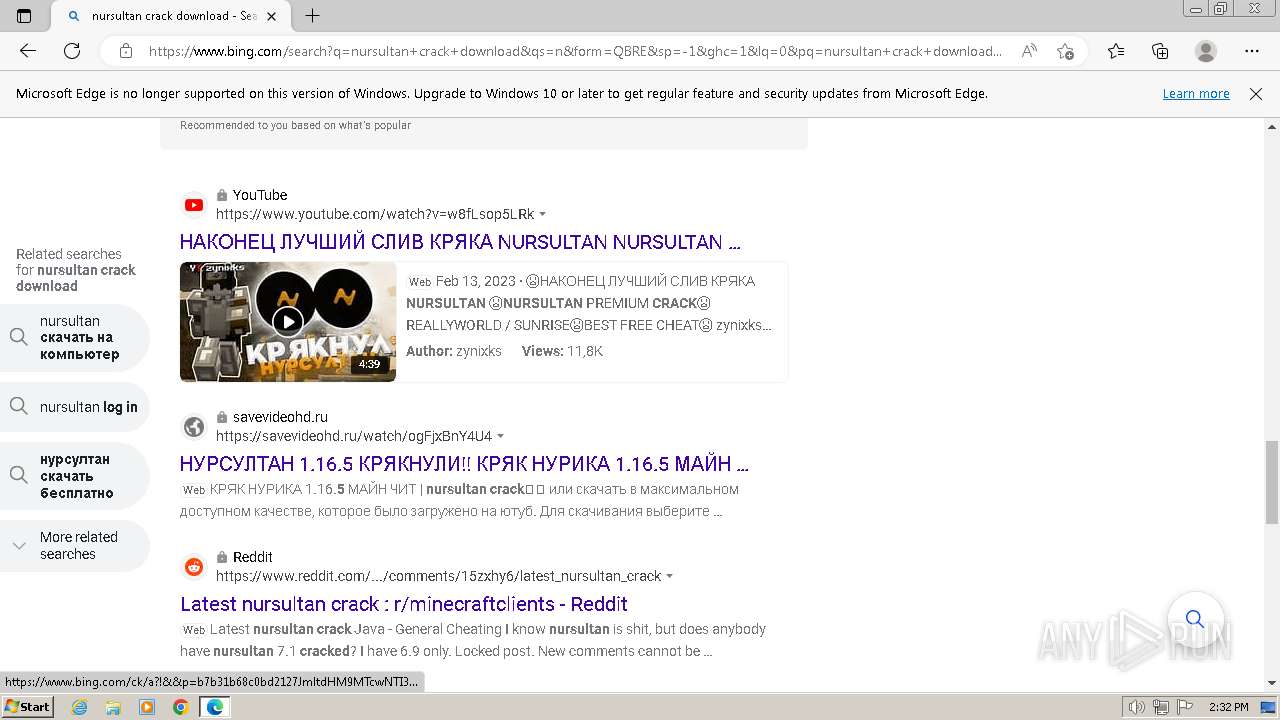Select Microsoft Edge taskbar icon
Viewport: 1280px width, 720px height.
[215, 707]
